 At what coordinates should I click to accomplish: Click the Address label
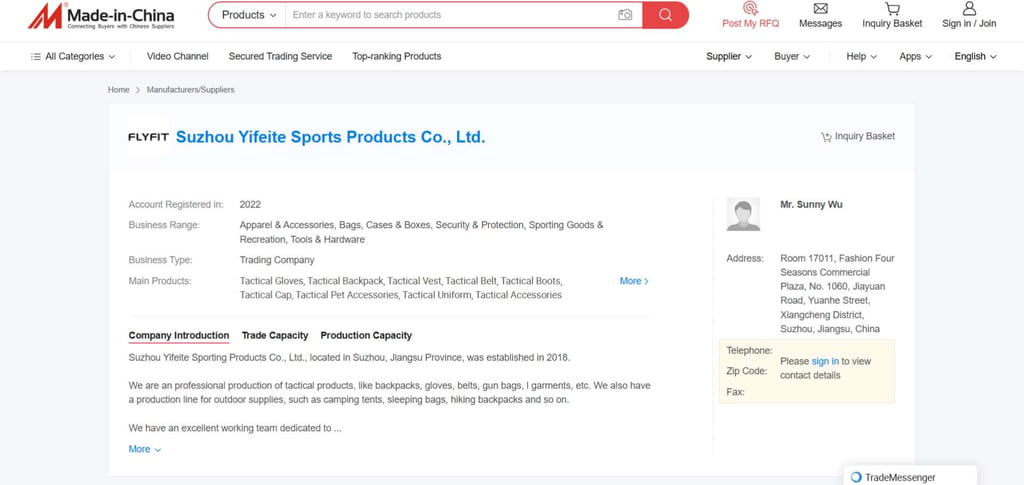tap(744, 258)
